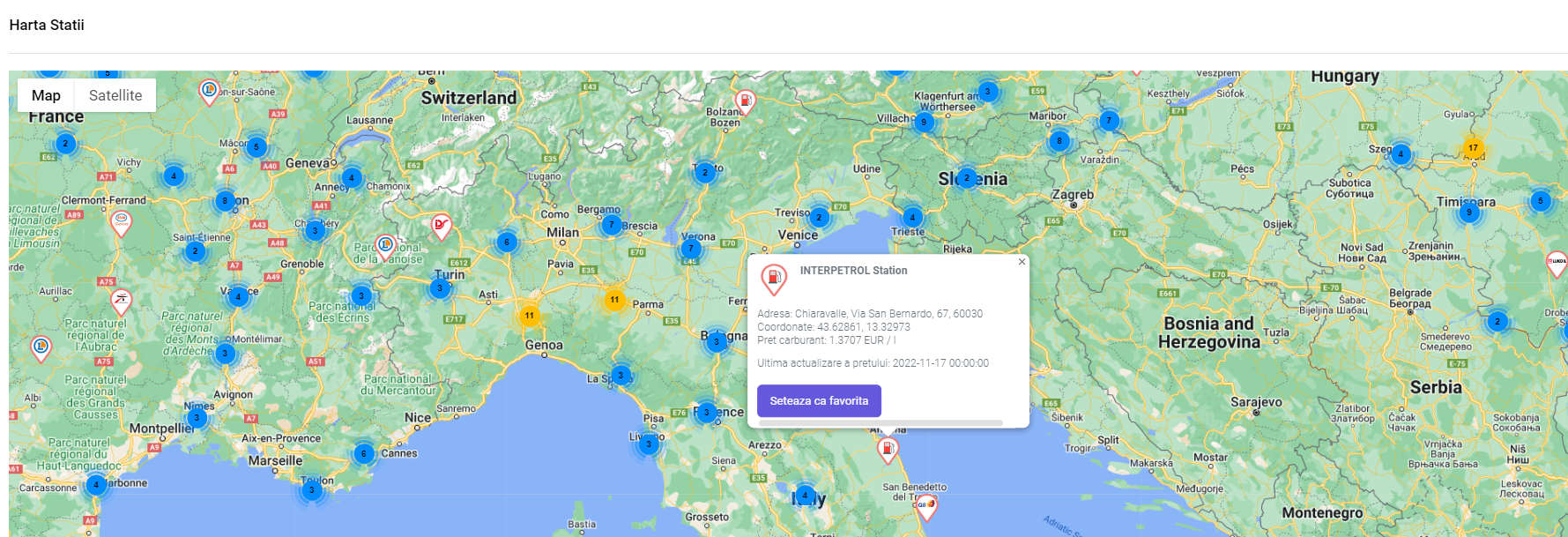Image resolution: width=1568 pixels, height=537 pixels.
Task: Select the Map view tab
Action: pos(46,95)
